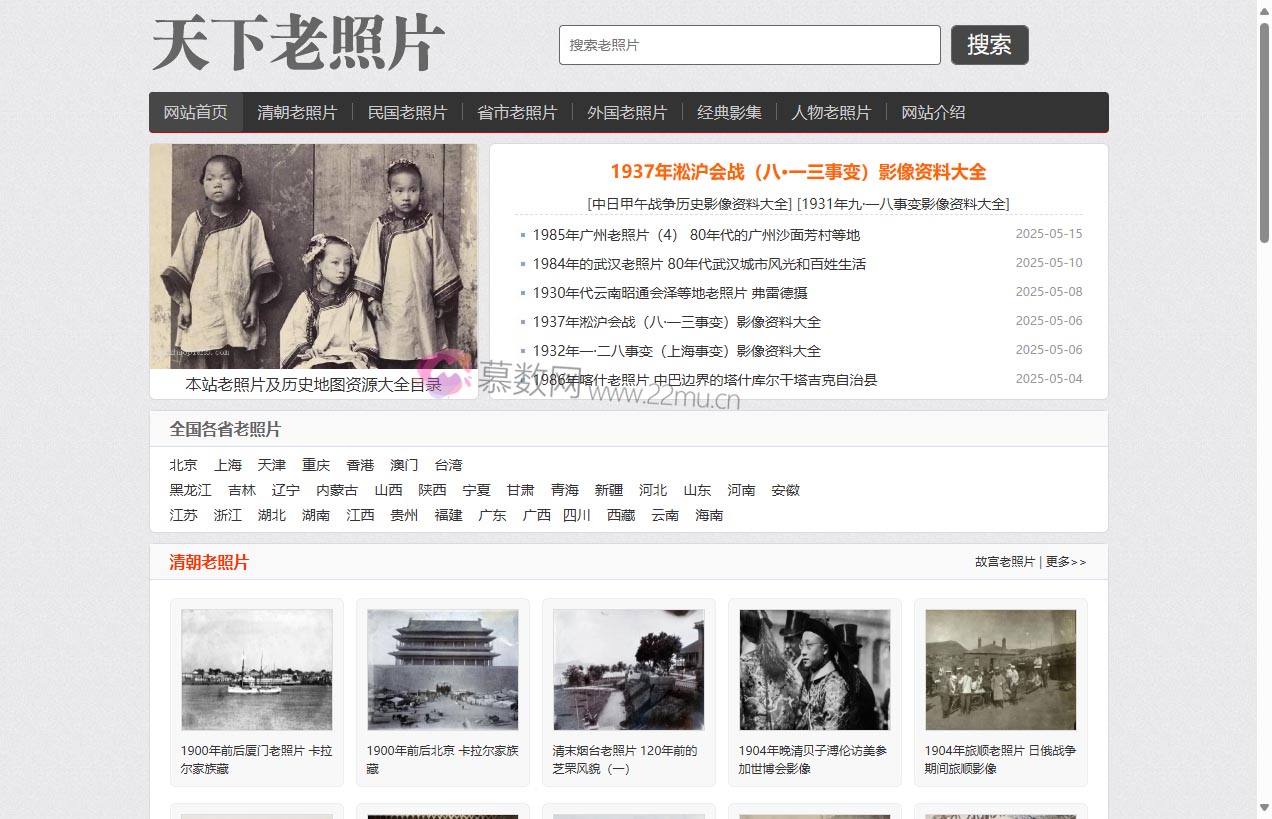Click 更多>> in the 清朝老照片 section
The height and width of the screenshot is (819, 1272).
[1066, 562]
